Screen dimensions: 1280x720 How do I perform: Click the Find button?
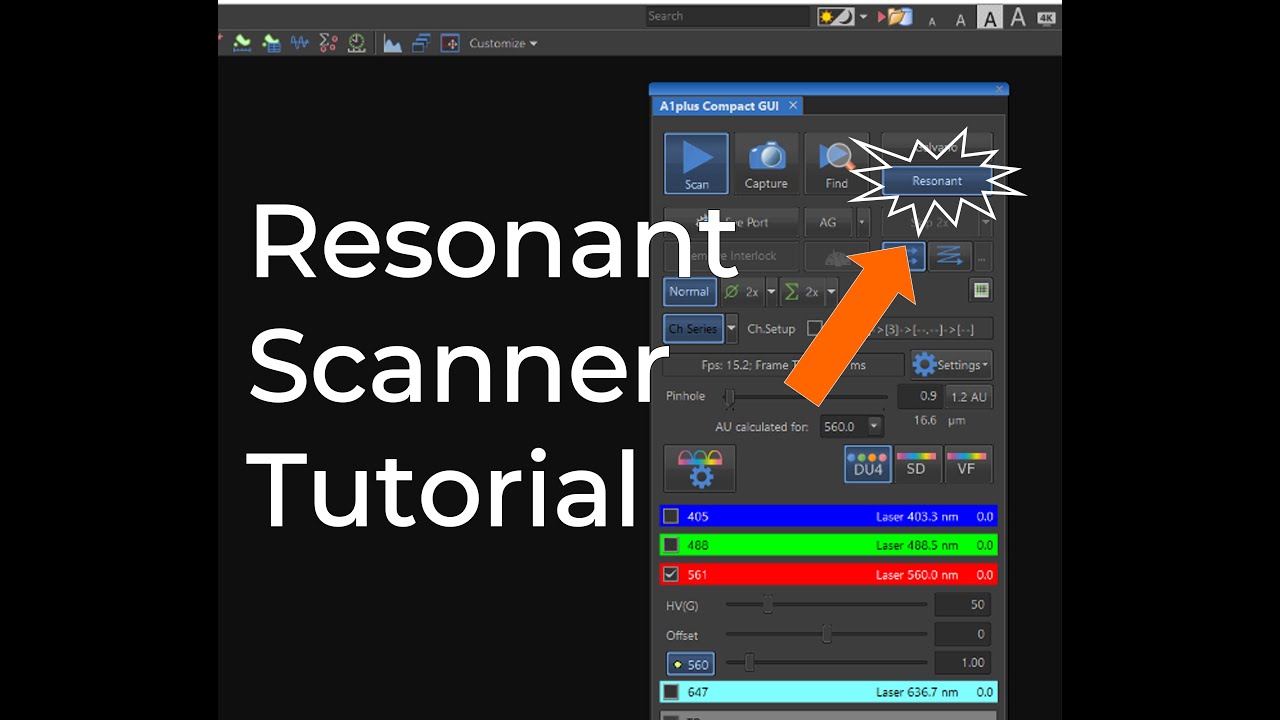837,164
